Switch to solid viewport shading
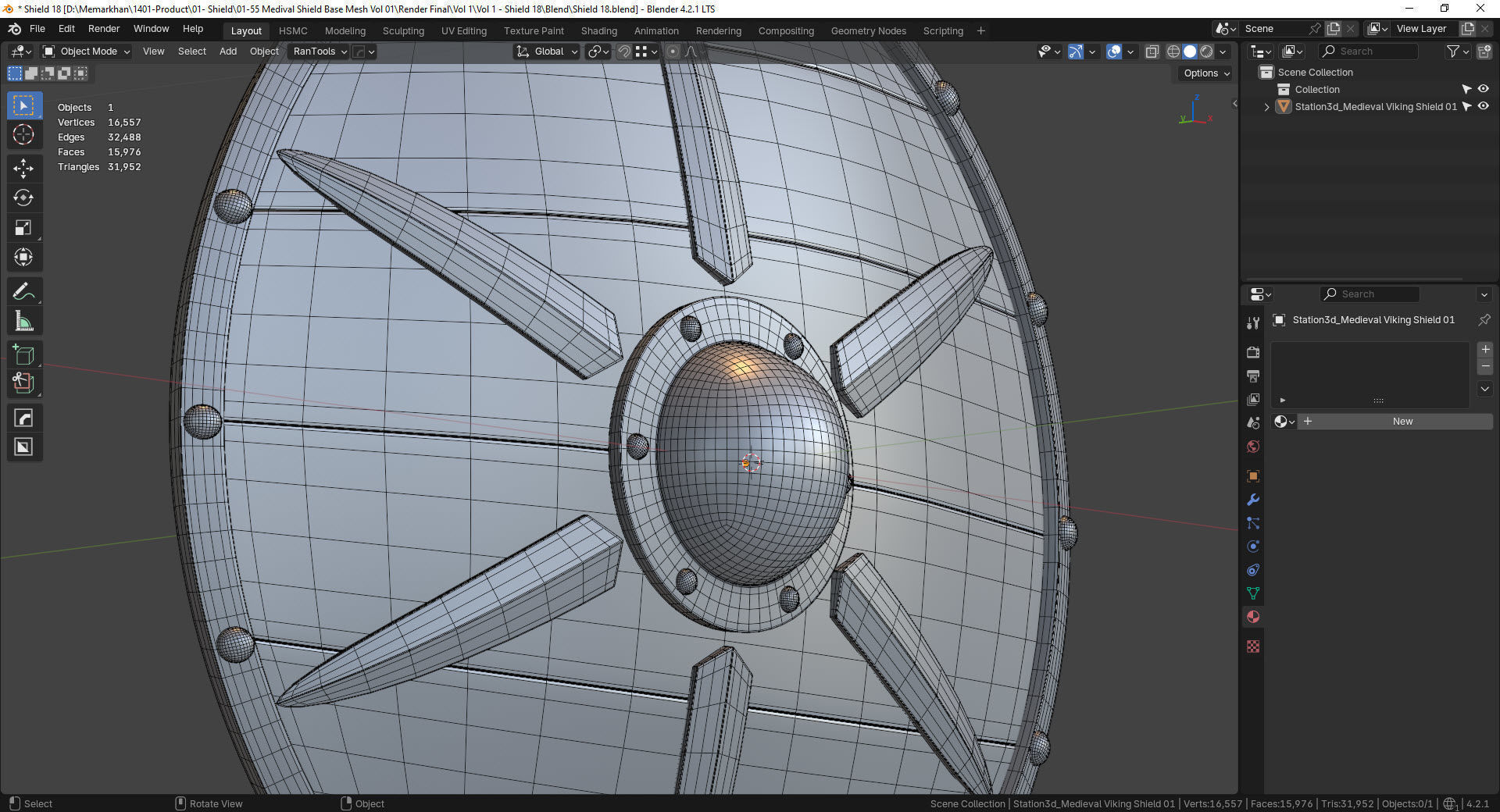Image resolution: width=1500 pixels, height=812 pixels. point(1190,52)
